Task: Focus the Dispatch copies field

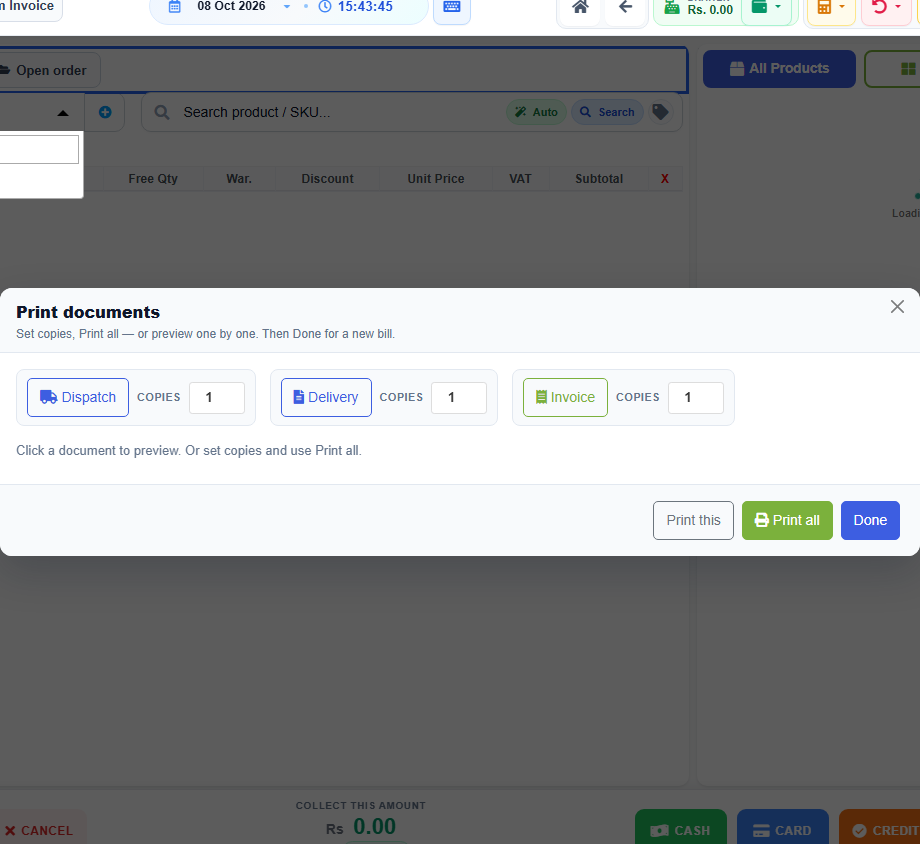Action: pyautogui.click(x=217, y=397)
